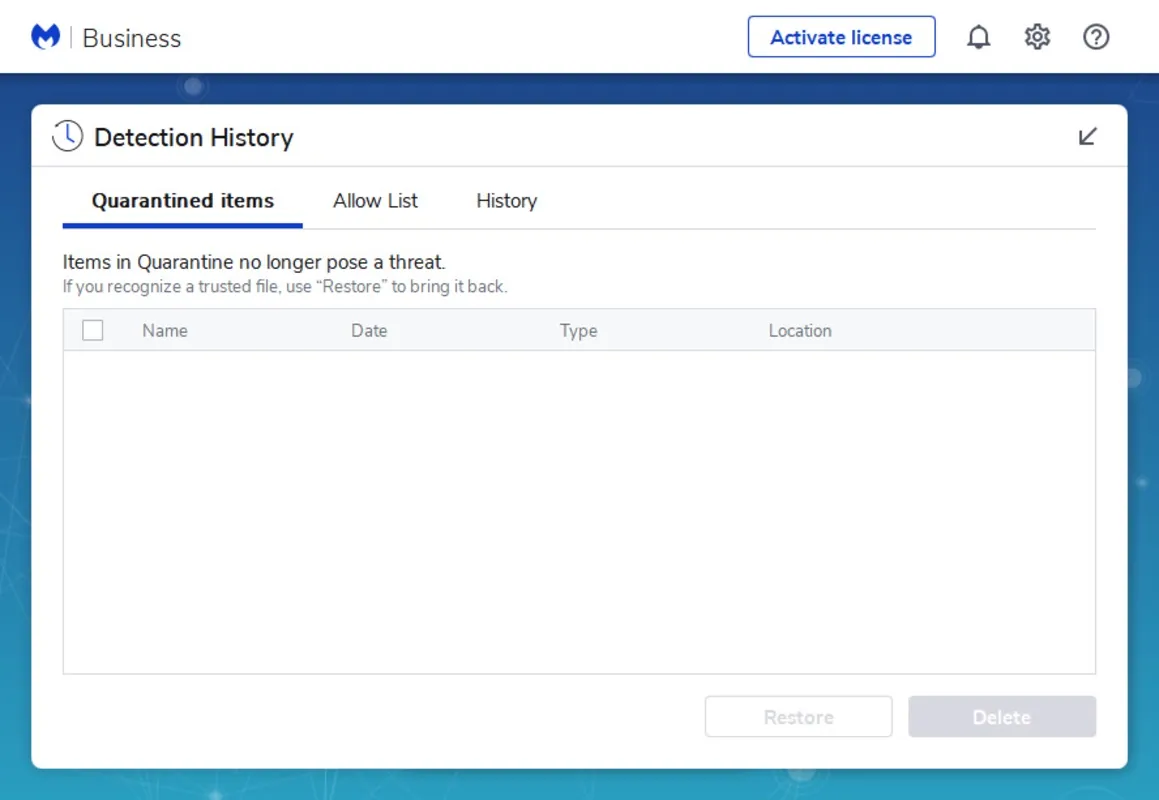Image resolution: width=1159 pixels, height=800 pixels.
Task: Click the Restore button
Action: click(798, 716)
